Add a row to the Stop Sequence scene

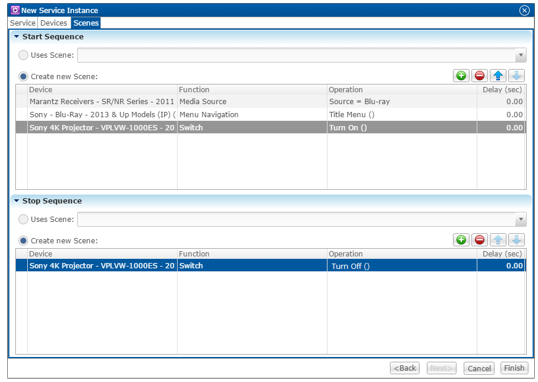coord(461,240)
